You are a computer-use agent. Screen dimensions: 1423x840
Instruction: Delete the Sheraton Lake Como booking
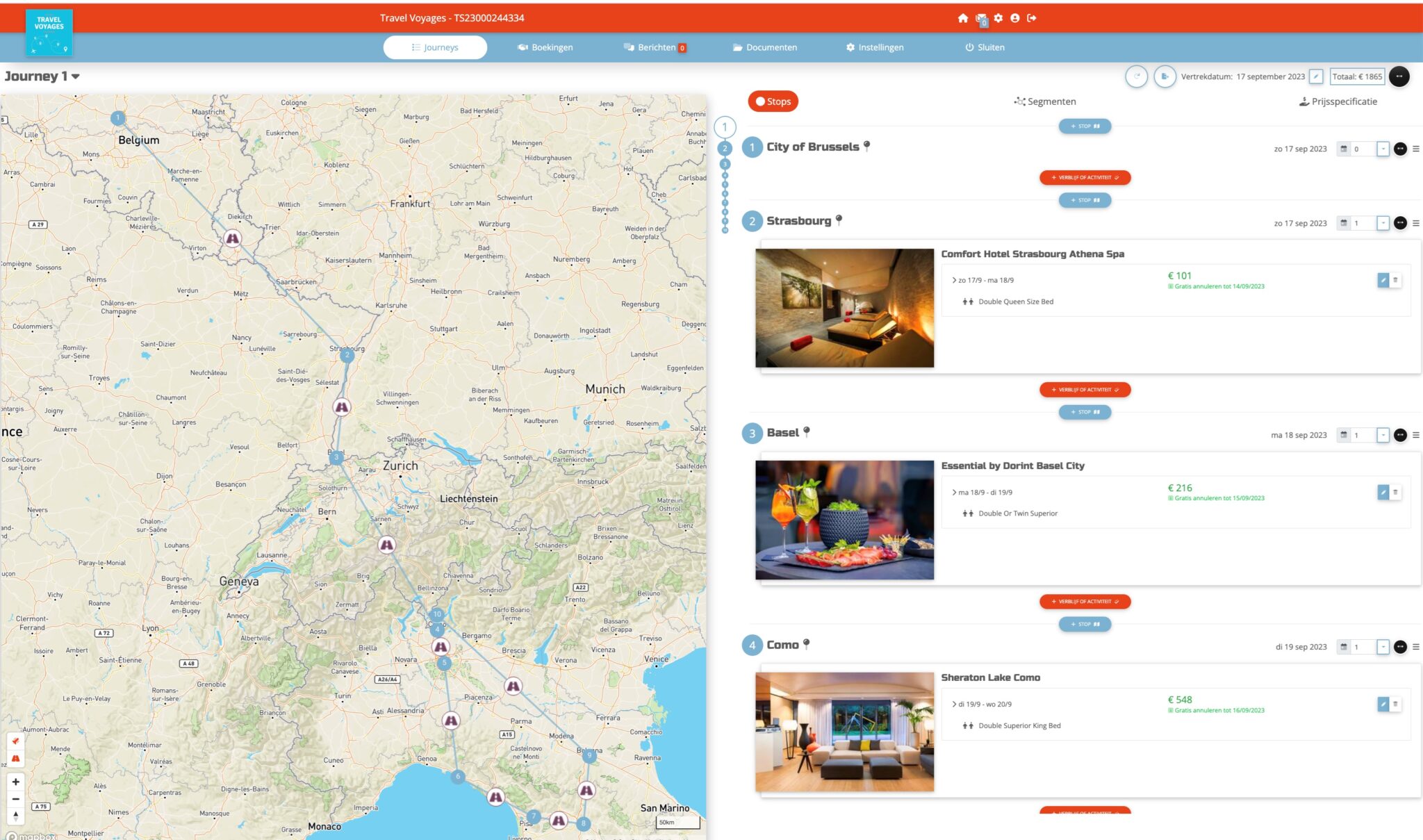pyautogui.click(x=1395, y=704)
